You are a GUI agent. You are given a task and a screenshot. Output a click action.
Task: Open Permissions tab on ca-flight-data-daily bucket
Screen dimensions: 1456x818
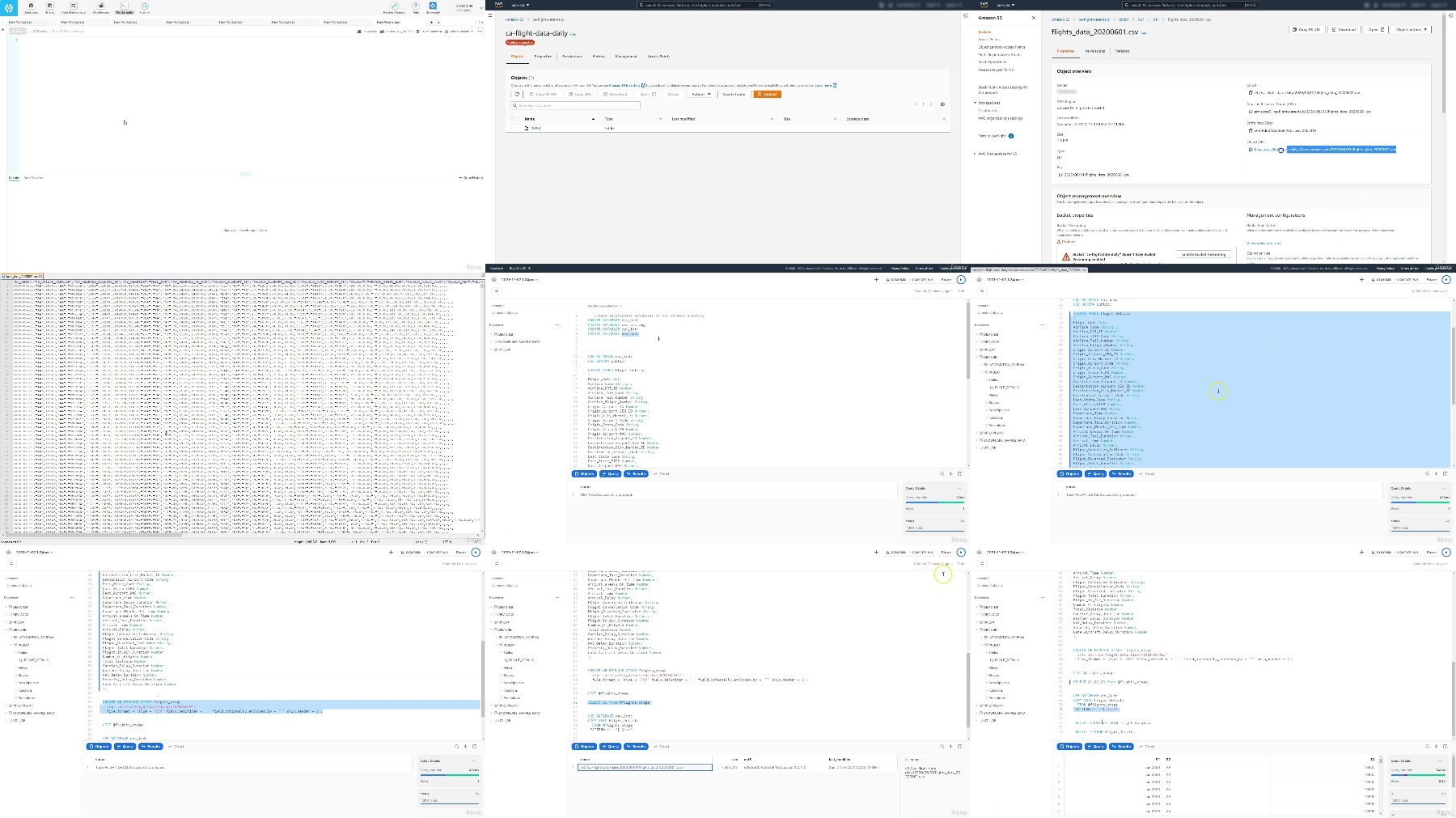coord(572,57)
